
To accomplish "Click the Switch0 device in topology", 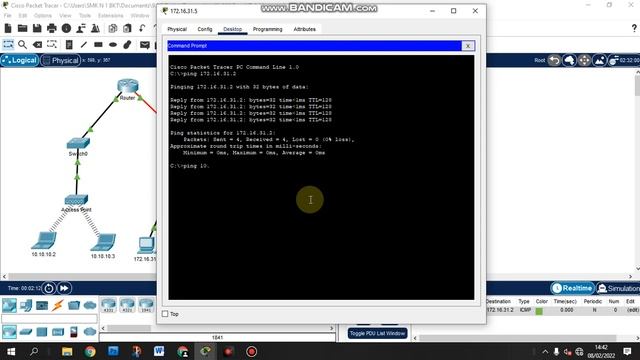I will pos(78,143).
